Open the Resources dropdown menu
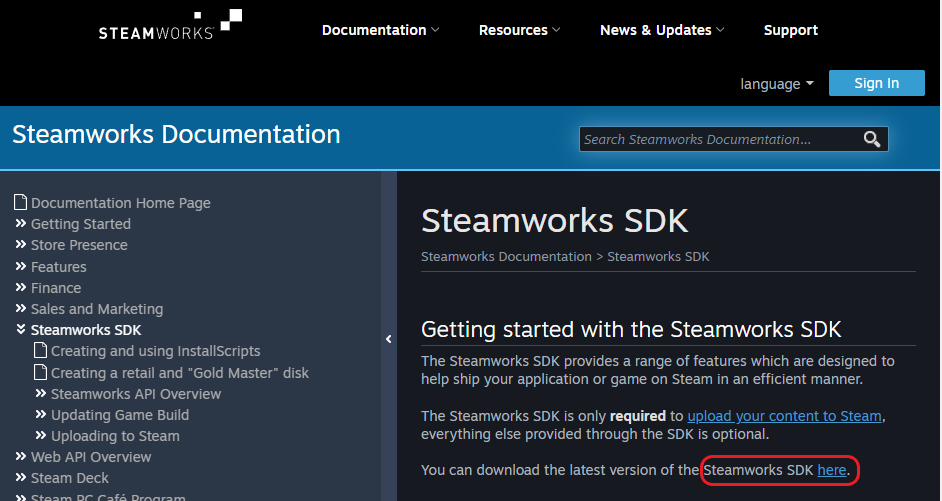Image resolution: width=942 pixels, height=501 pixels. pos(519,30)
